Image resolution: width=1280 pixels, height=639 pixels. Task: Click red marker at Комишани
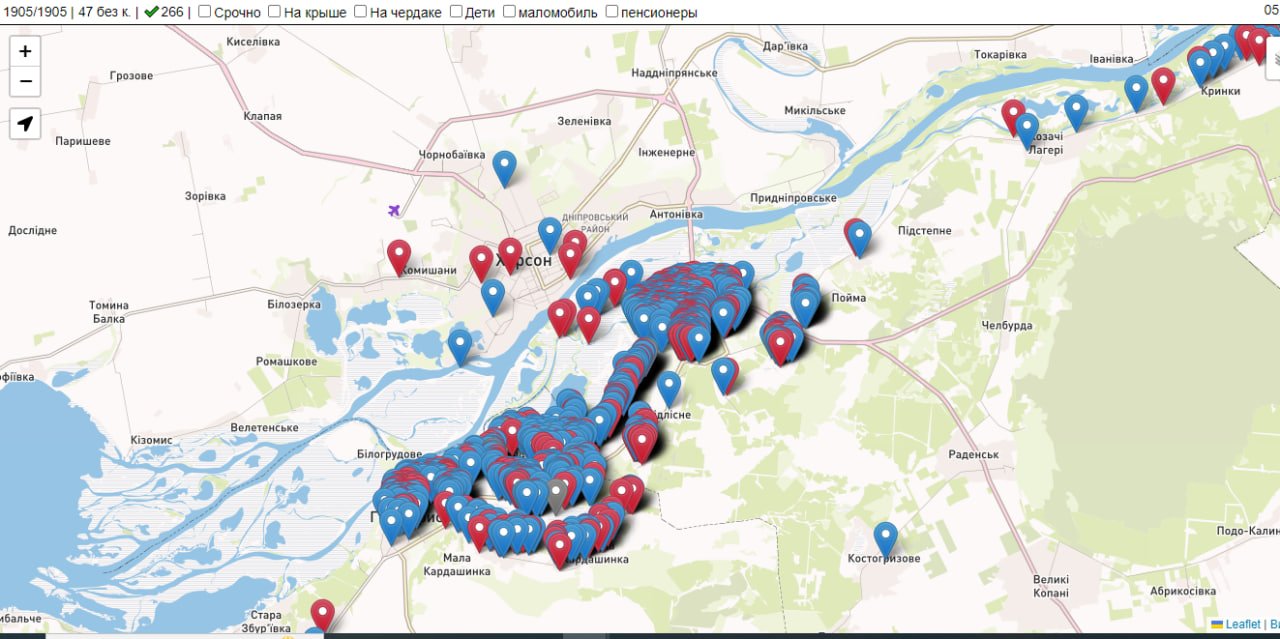point(399,256)
